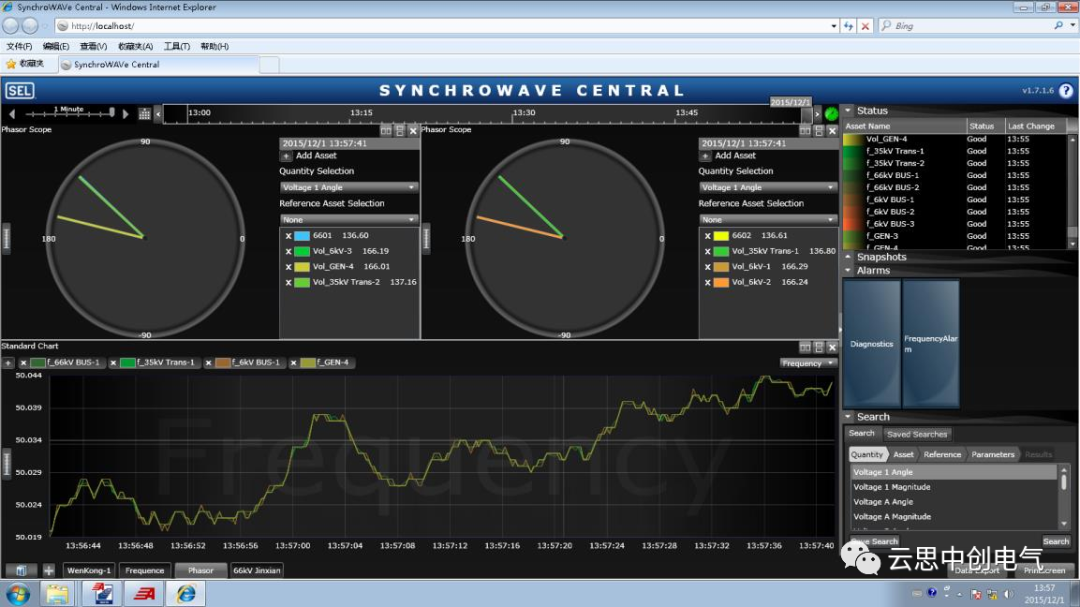Expand the Snapshots panel

(x=849, y=257)
